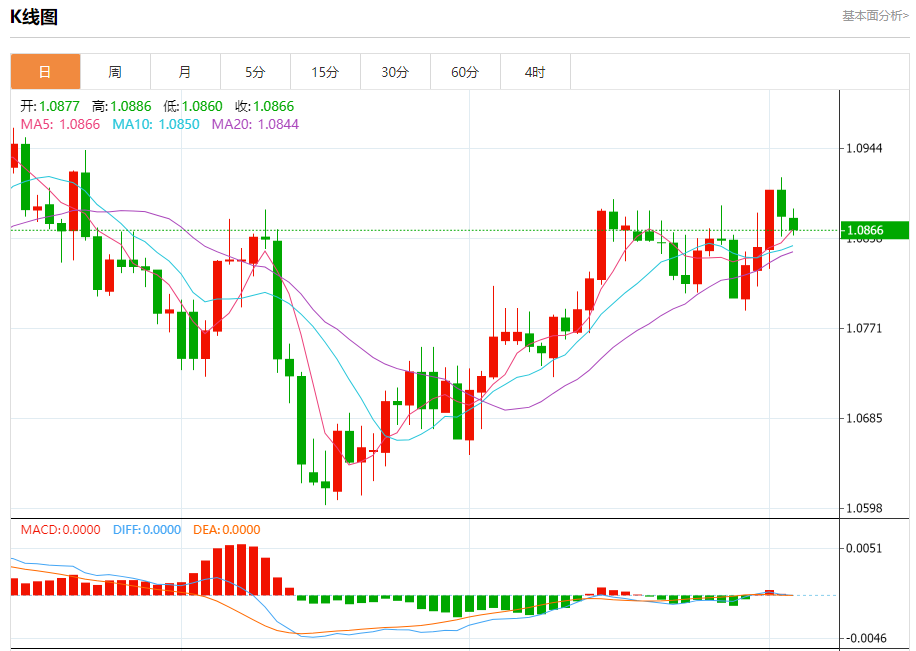Click the DEA:0.0000 label
The height and width of the screenshot is (651, 916).
[x=227, y=529]
